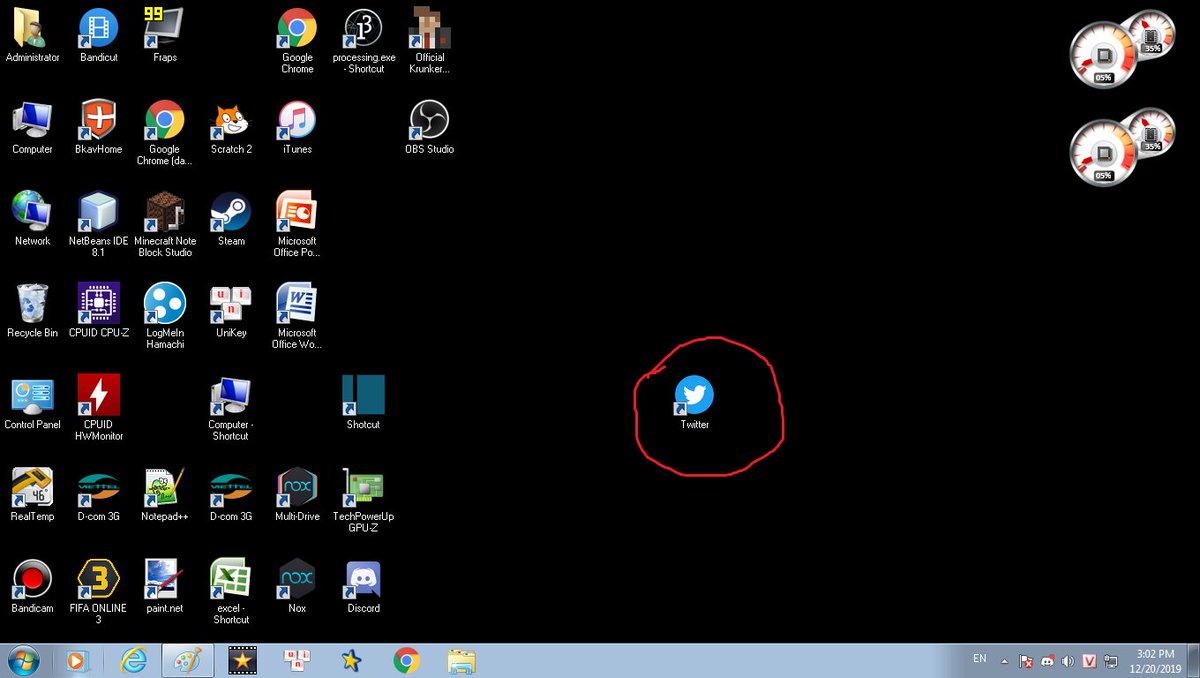Select the FIFA ONLINE 3 icon

pos(99,592)
